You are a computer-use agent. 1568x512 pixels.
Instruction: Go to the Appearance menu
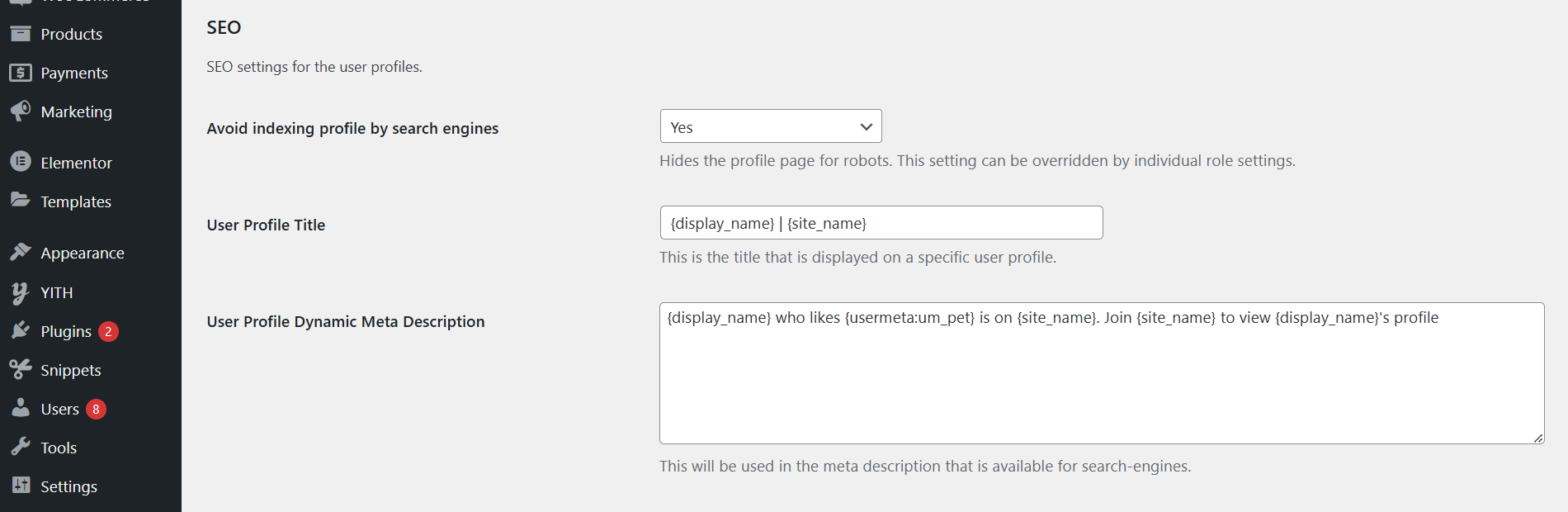coord(82,253)
